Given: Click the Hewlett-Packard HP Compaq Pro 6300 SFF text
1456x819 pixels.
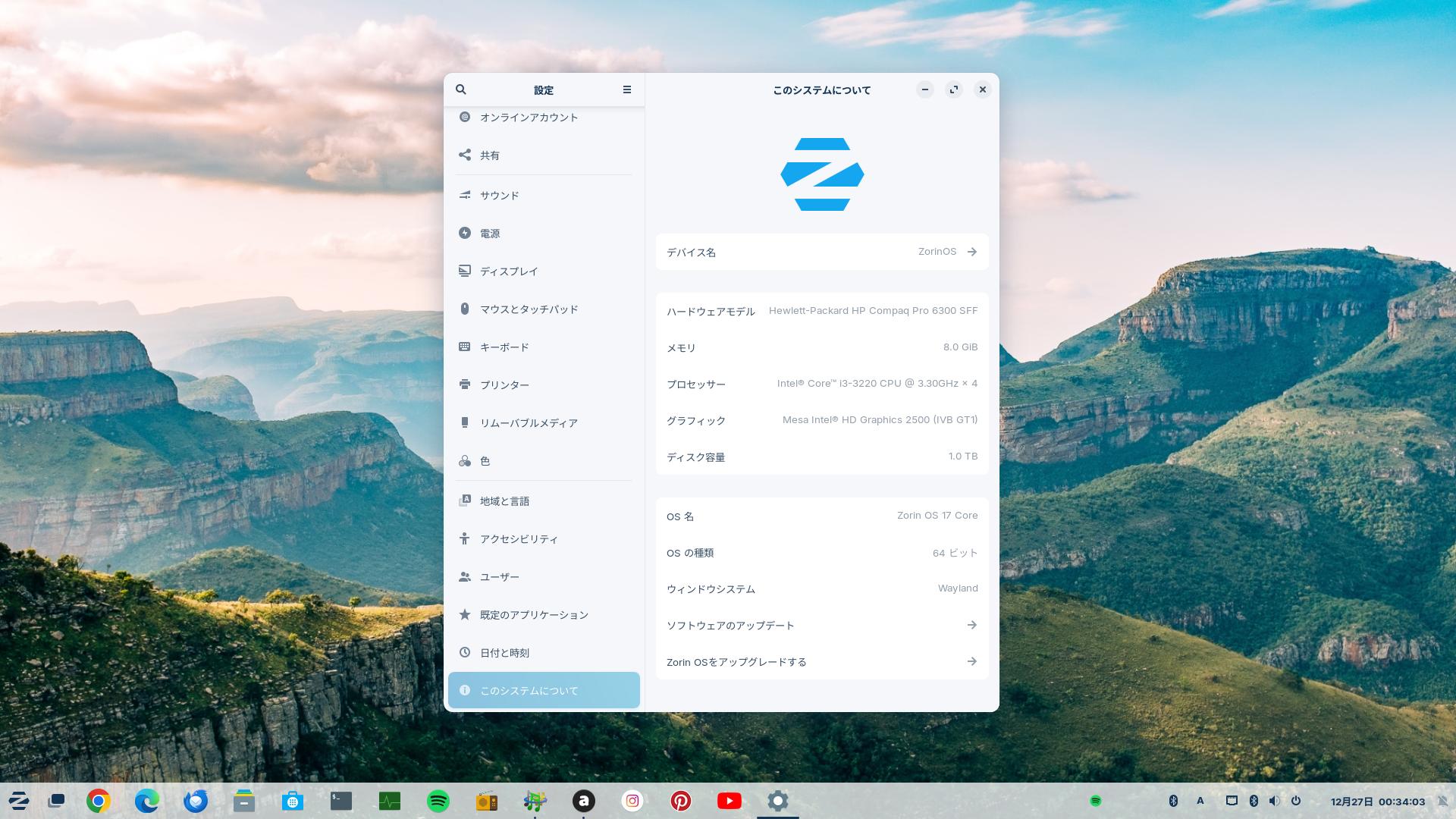Looking at the screenshot, I should (873, 311).
